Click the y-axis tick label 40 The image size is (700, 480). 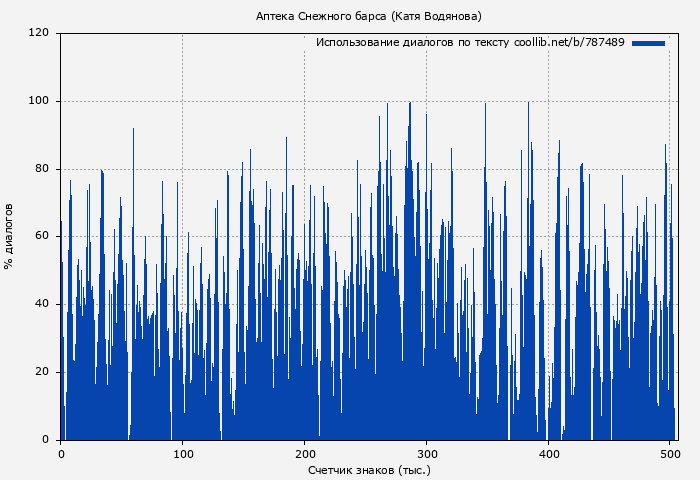(42, 305)
